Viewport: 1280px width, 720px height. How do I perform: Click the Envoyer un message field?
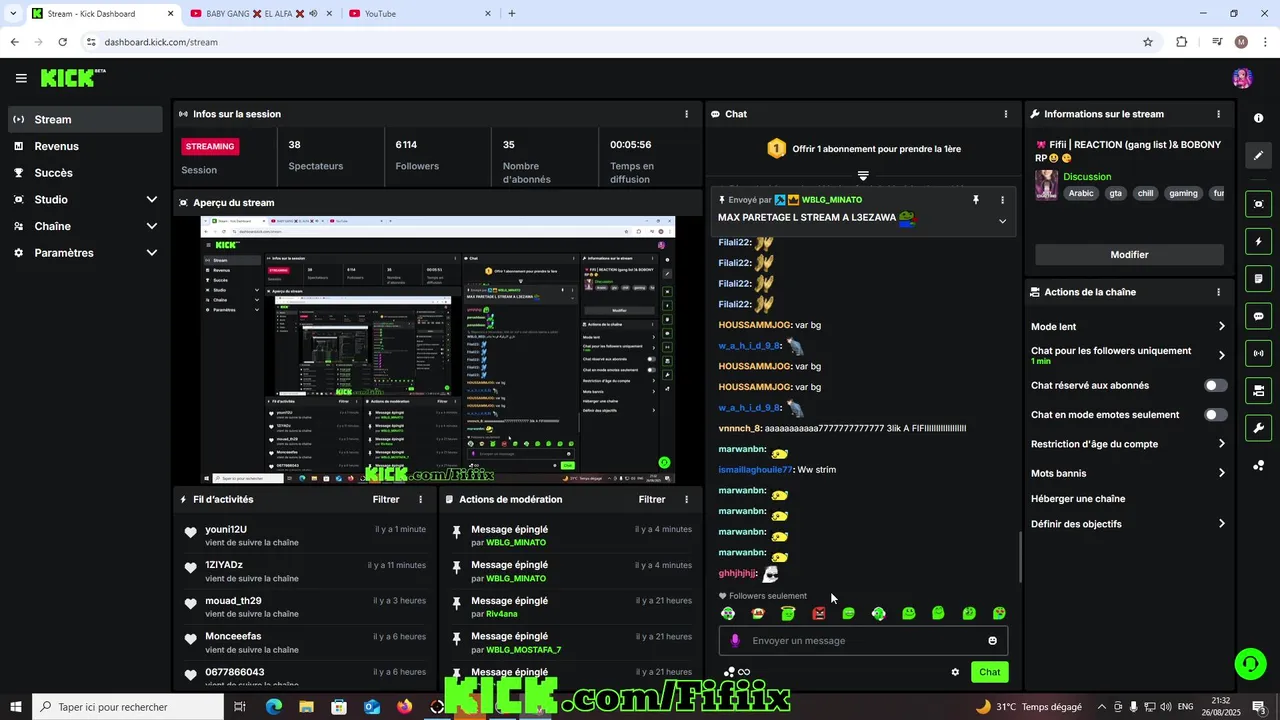(x=863, y=641)
